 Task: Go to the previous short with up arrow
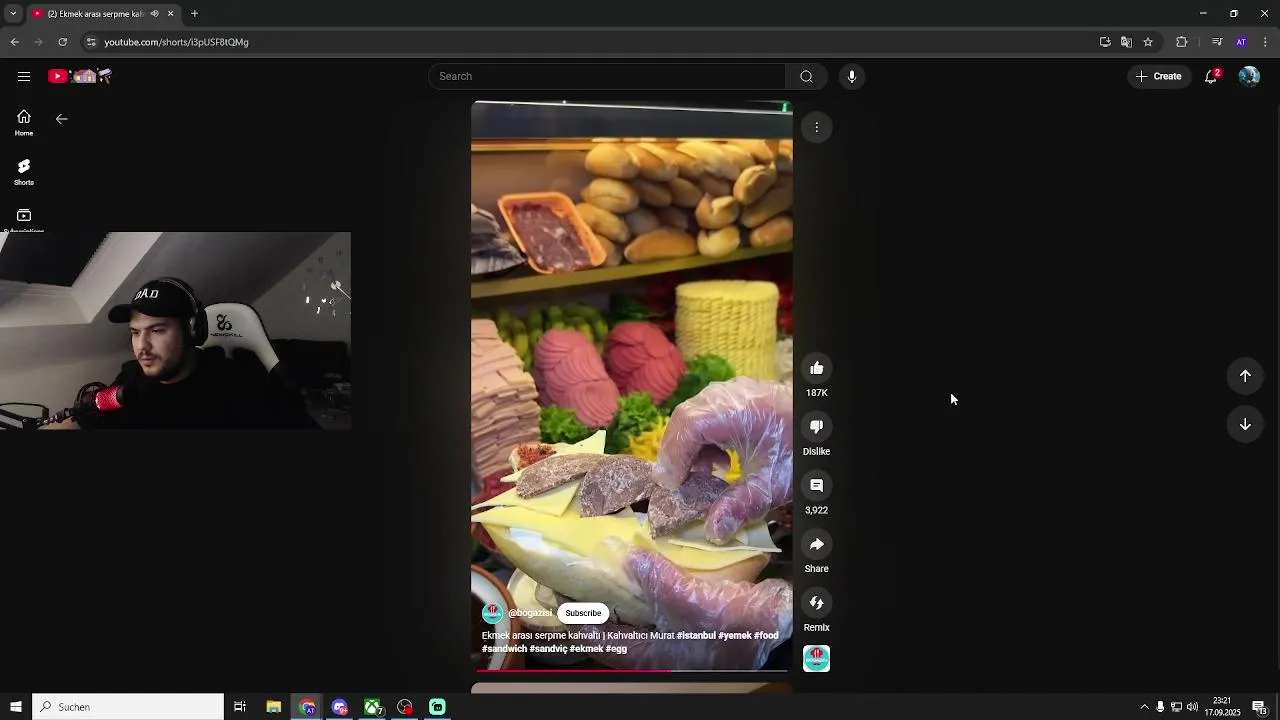1245,376
